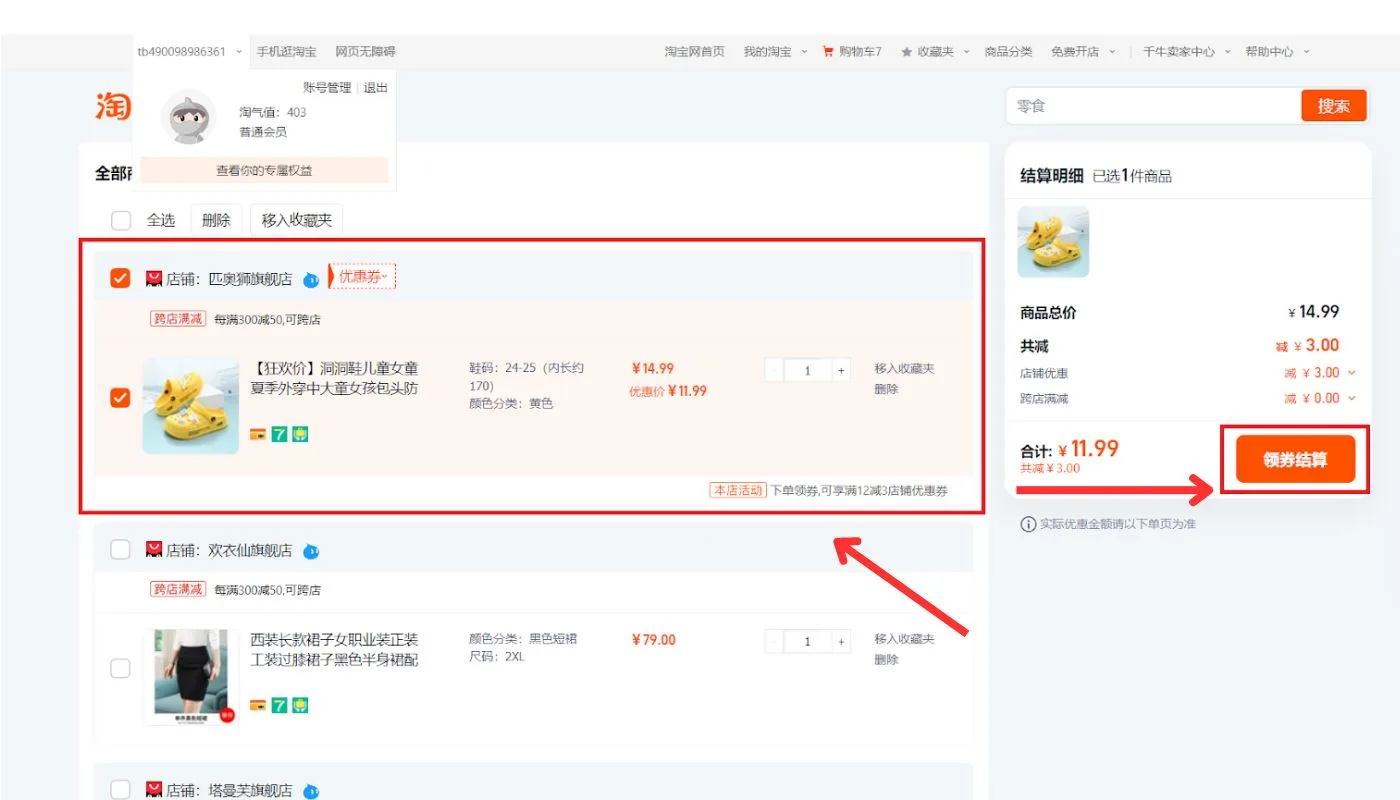Click the orange 领券结算 checkout button

coord(1295,459)
